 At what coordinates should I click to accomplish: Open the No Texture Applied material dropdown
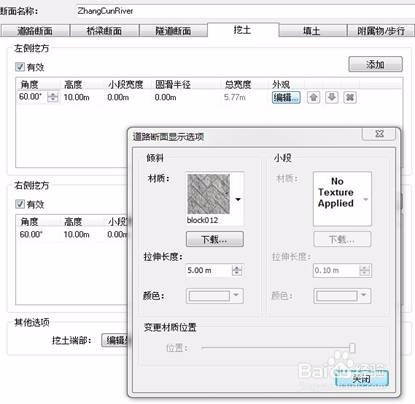click(366, 199)
